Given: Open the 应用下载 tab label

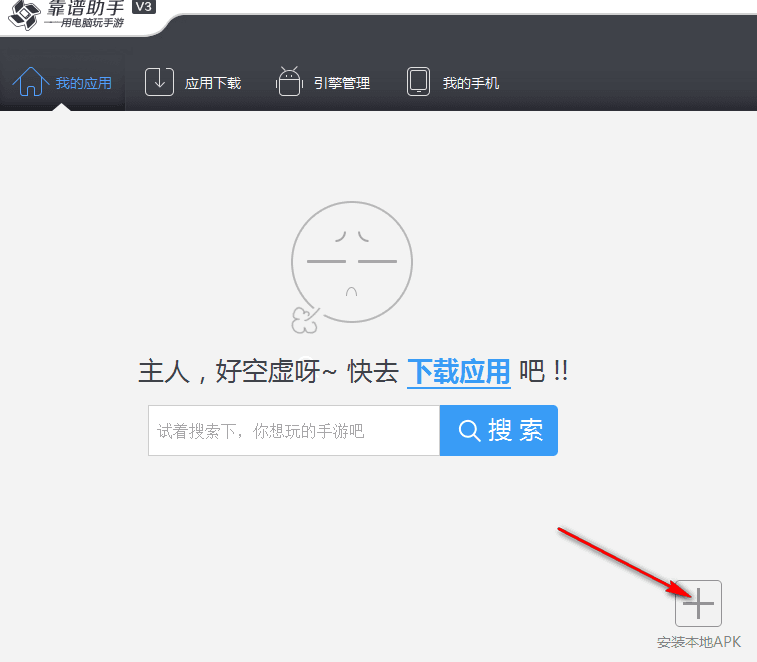Looking at the screenshot, I should tap(213, 83).
